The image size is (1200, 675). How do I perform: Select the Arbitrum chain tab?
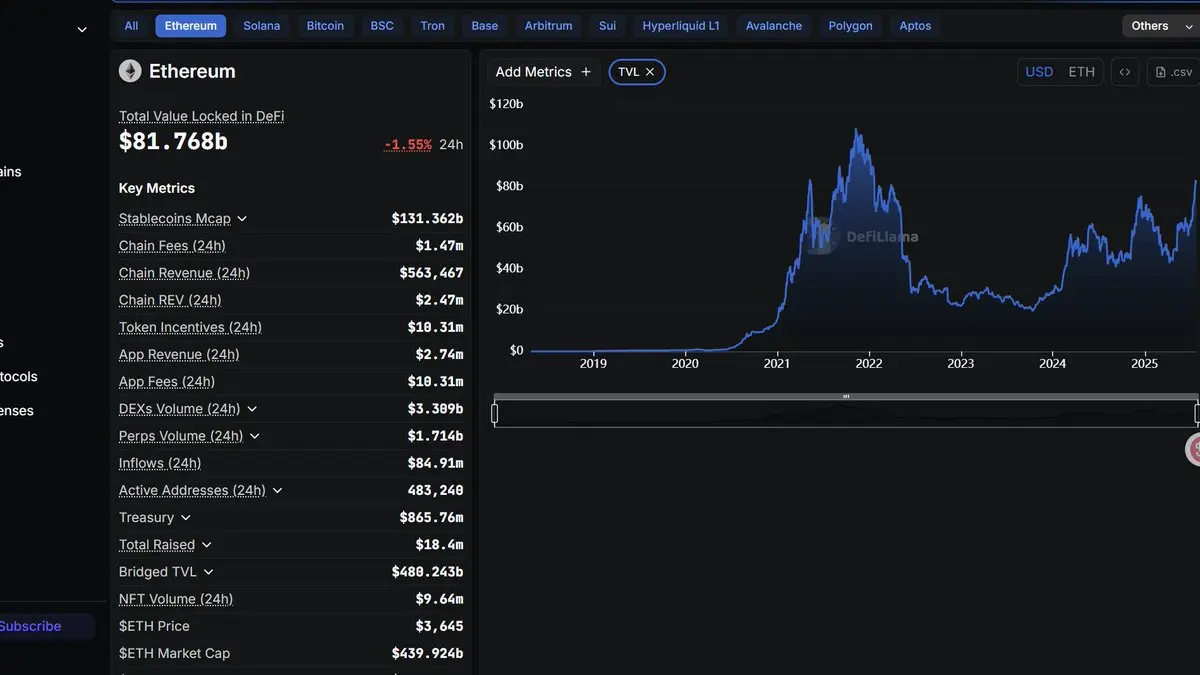(549, 26)
